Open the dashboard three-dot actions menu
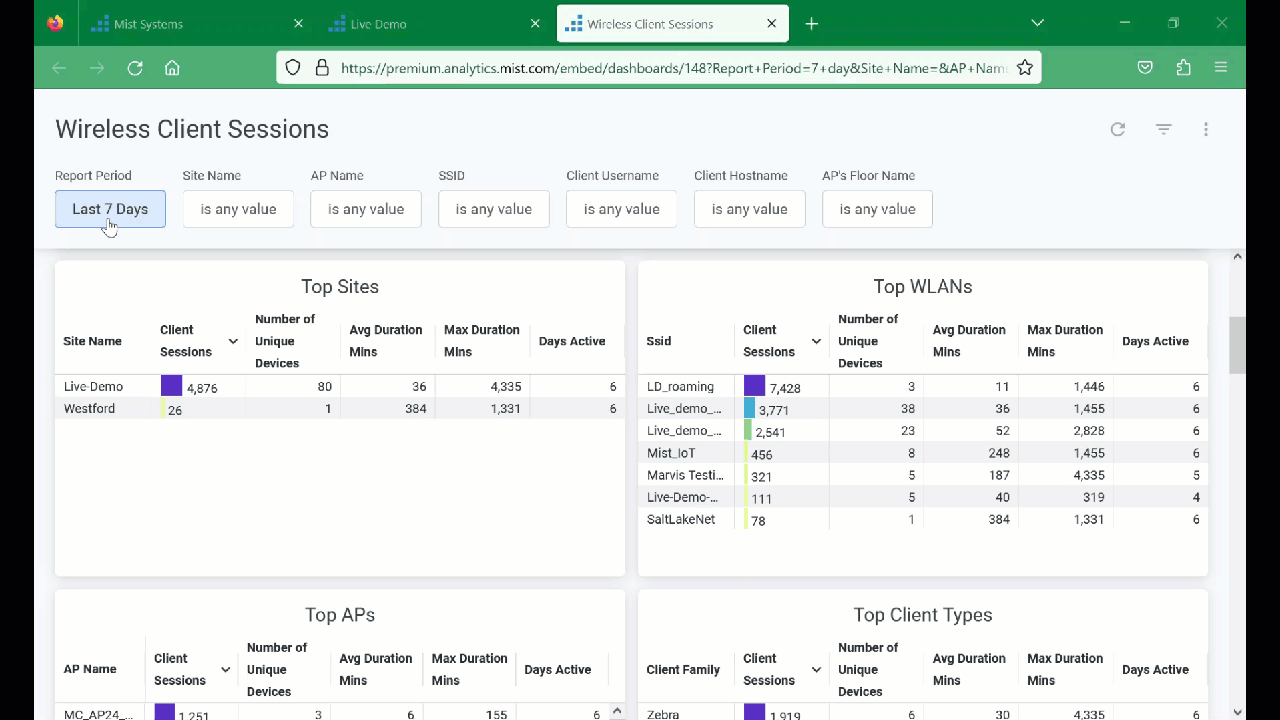The height and width of the screenshot is (720, 1280). [1206, 129]
